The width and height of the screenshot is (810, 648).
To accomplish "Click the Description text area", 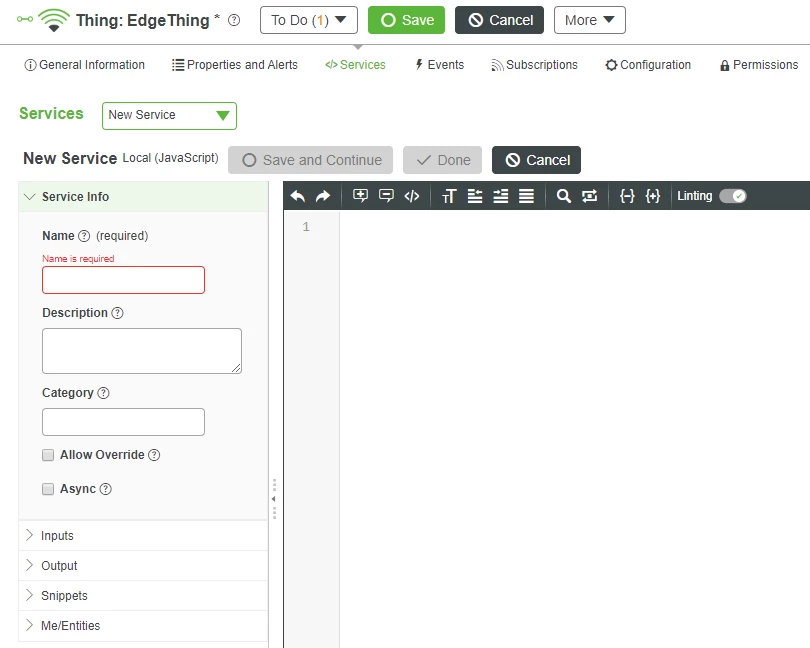I will pos(142,351).
